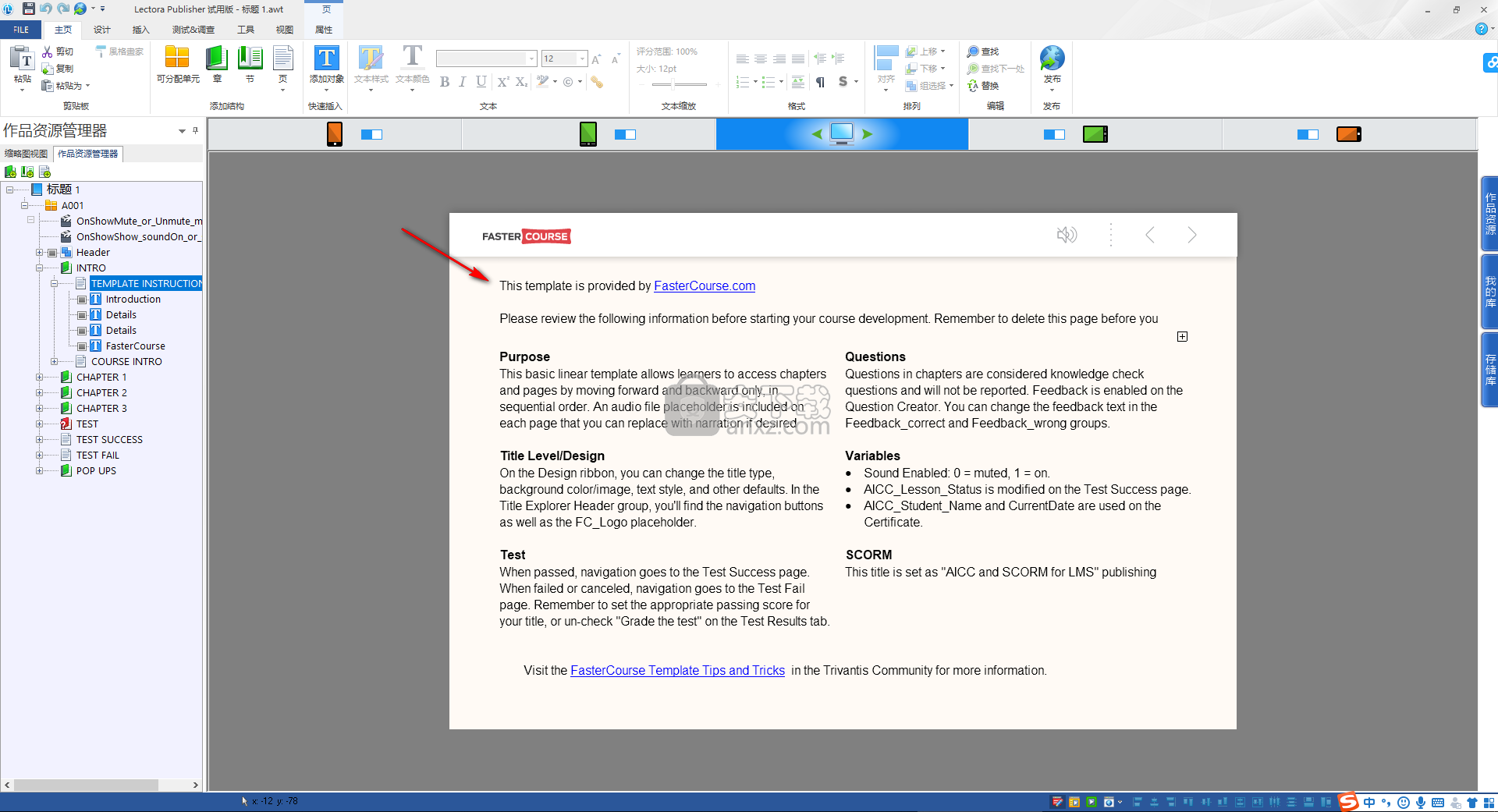Image resolution: width=1498 pixels, height=812 pixels.
Task: Expand the POP UPS node
Action: point(39,470)
